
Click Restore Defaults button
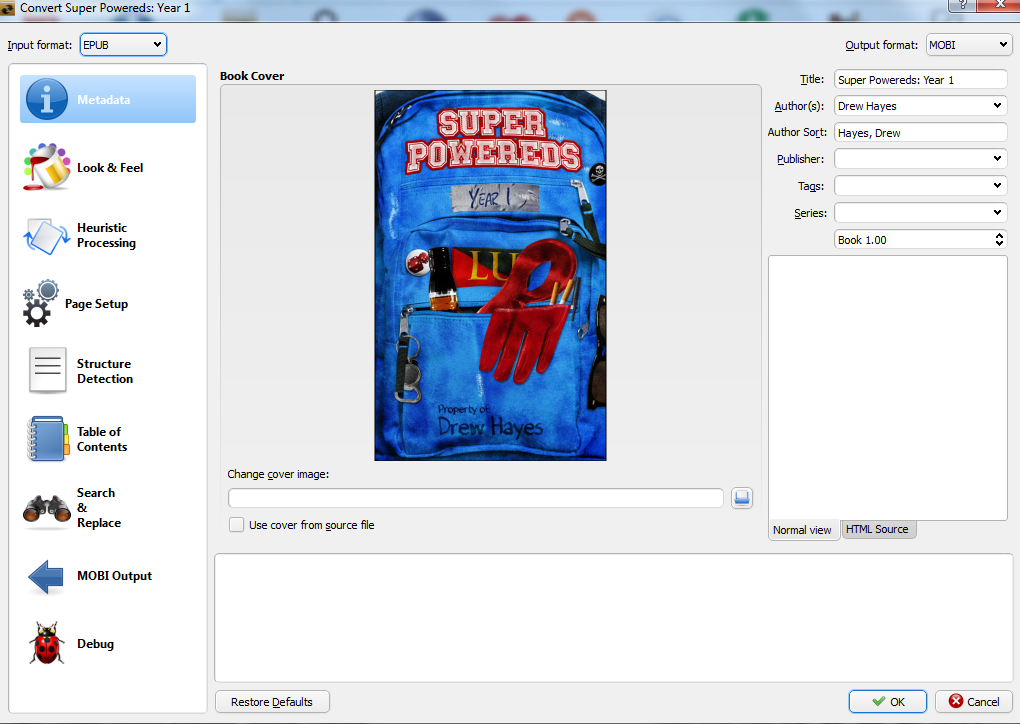click(x=272, y=702)
